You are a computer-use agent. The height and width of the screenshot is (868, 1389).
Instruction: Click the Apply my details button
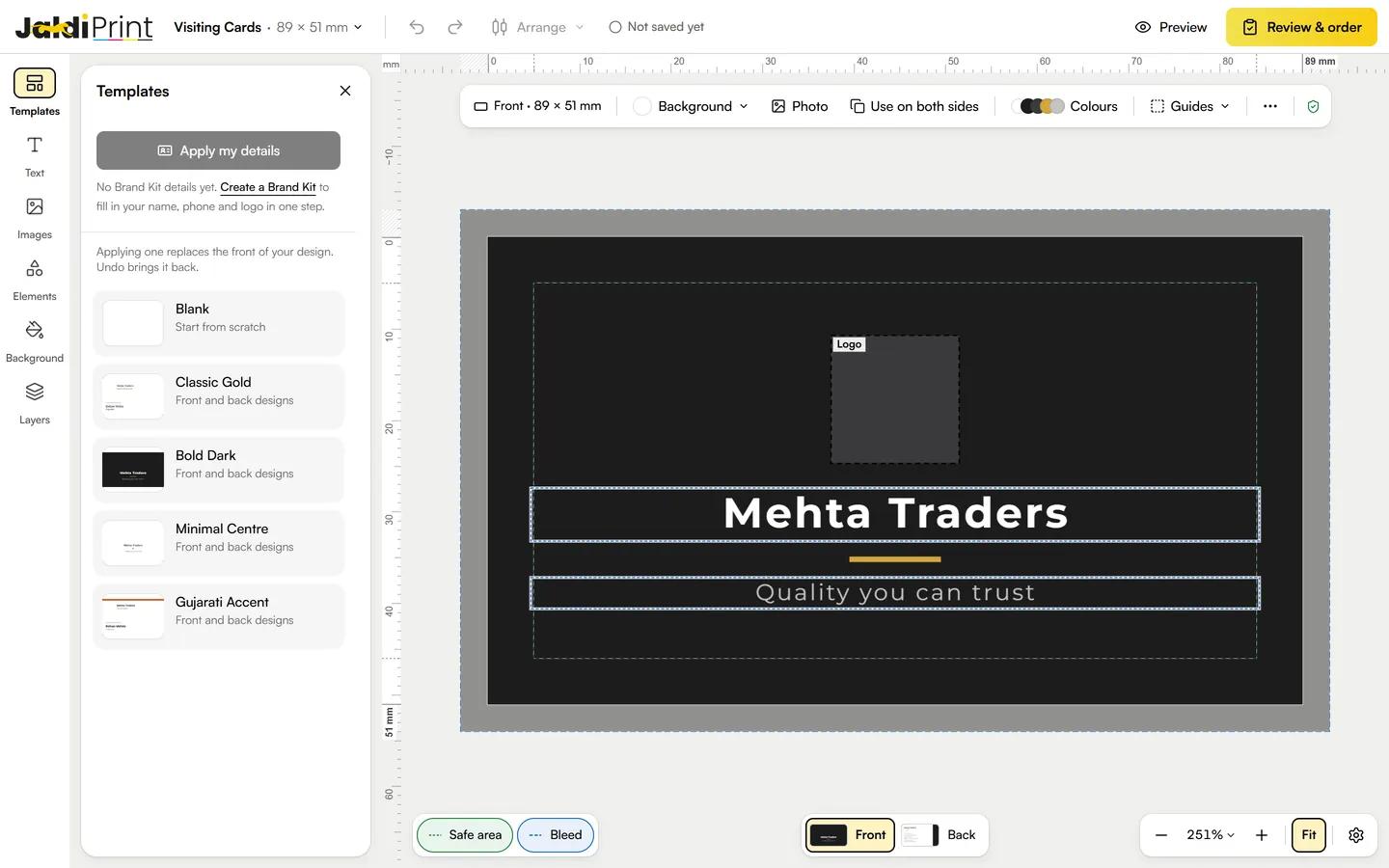[x=218, y=150]
